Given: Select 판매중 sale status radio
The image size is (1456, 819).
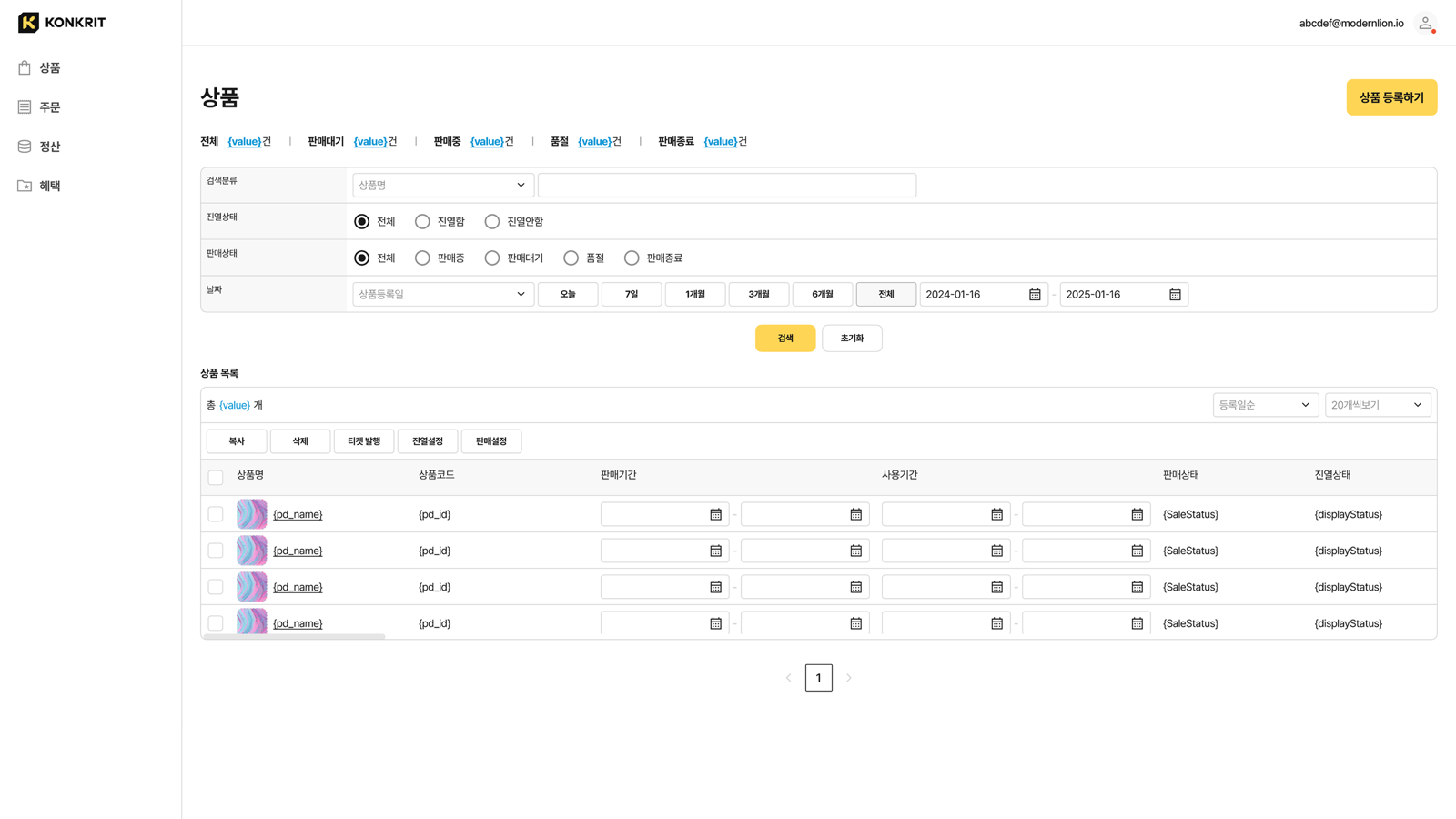Looking at the screenshot, I should pyautogui.click(x=422, y=258).
